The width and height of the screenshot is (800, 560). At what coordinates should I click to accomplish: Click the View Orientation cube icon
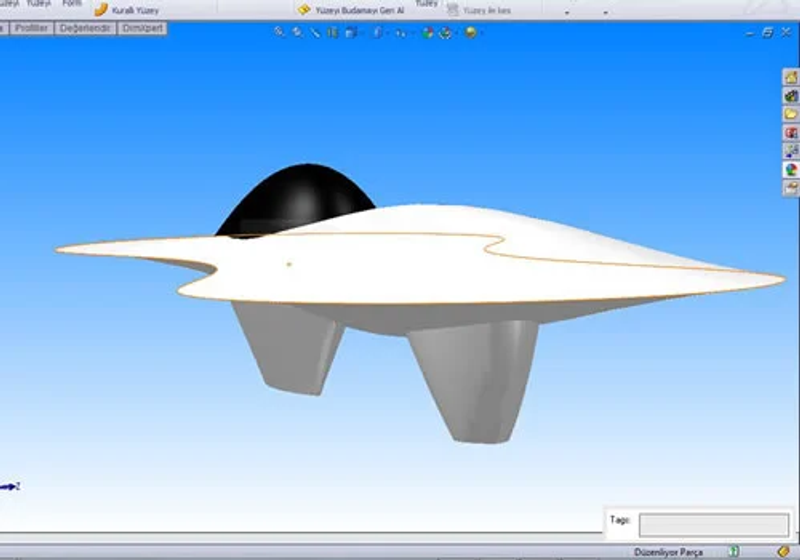click(351, 33)
